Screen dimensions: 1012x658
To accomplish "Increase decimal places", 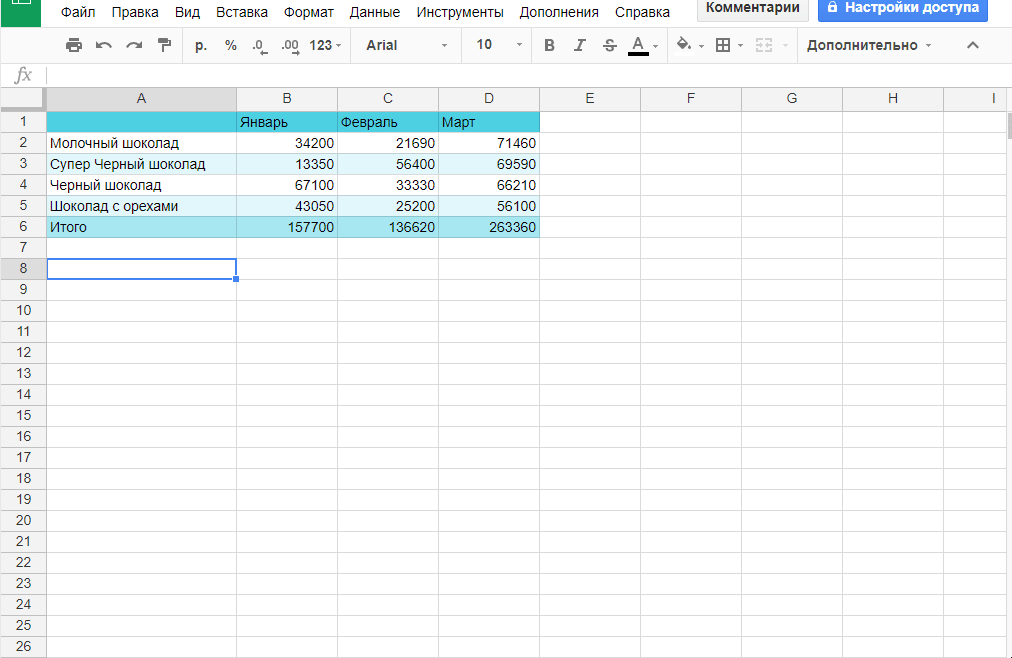I will (x=290, y=45).
